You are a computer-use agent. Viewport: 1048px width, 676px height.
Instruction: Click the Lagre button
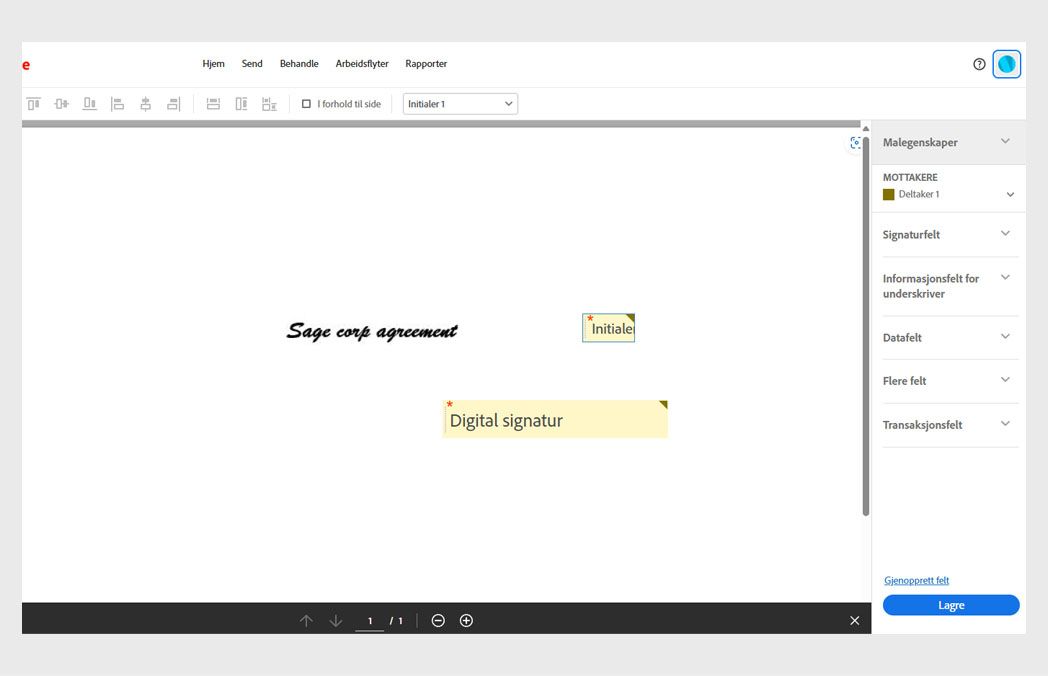pyautogui.click(x=951, y=605)
